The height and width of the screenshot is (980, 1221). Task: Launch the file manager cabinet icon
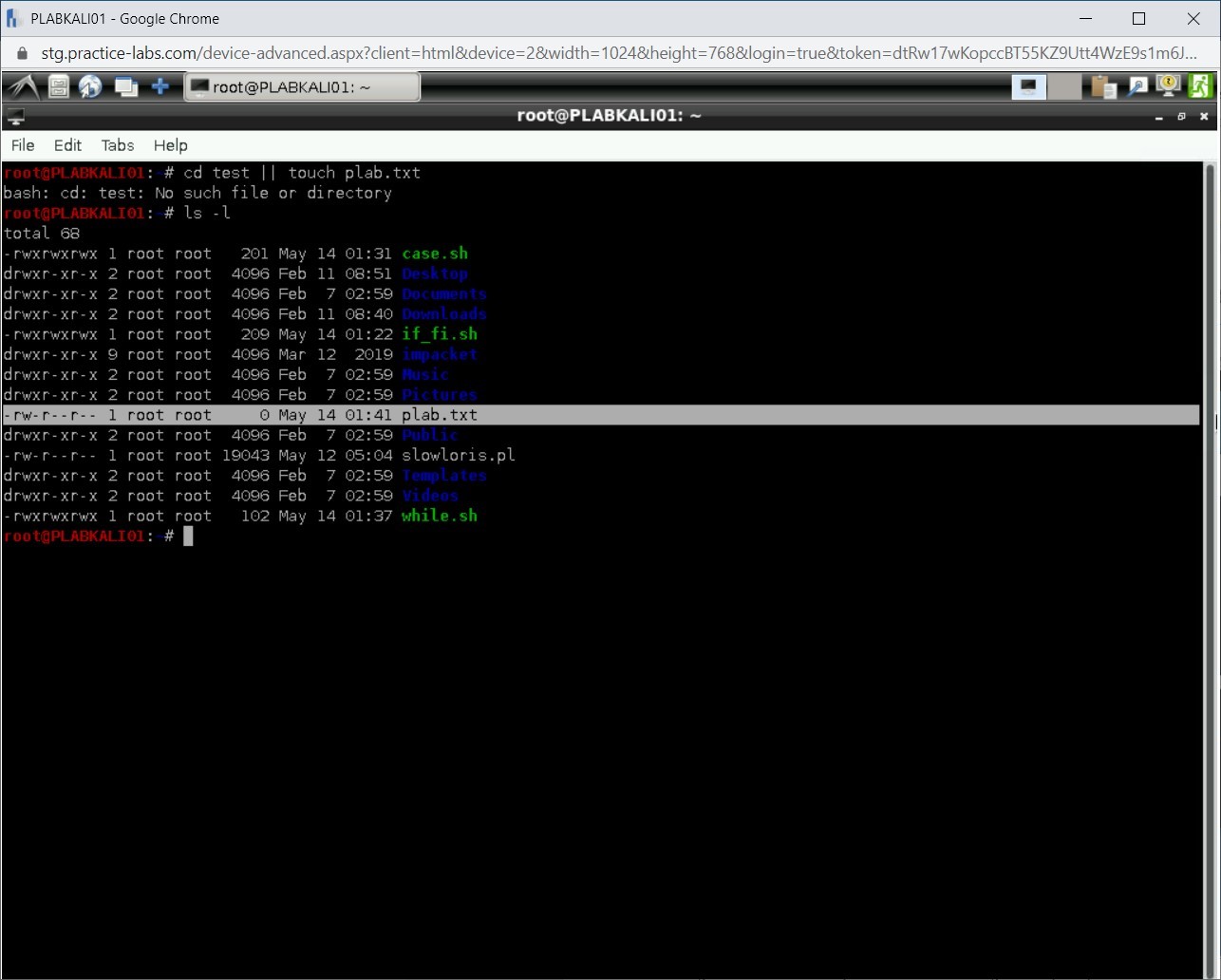[x=59, y=87]
